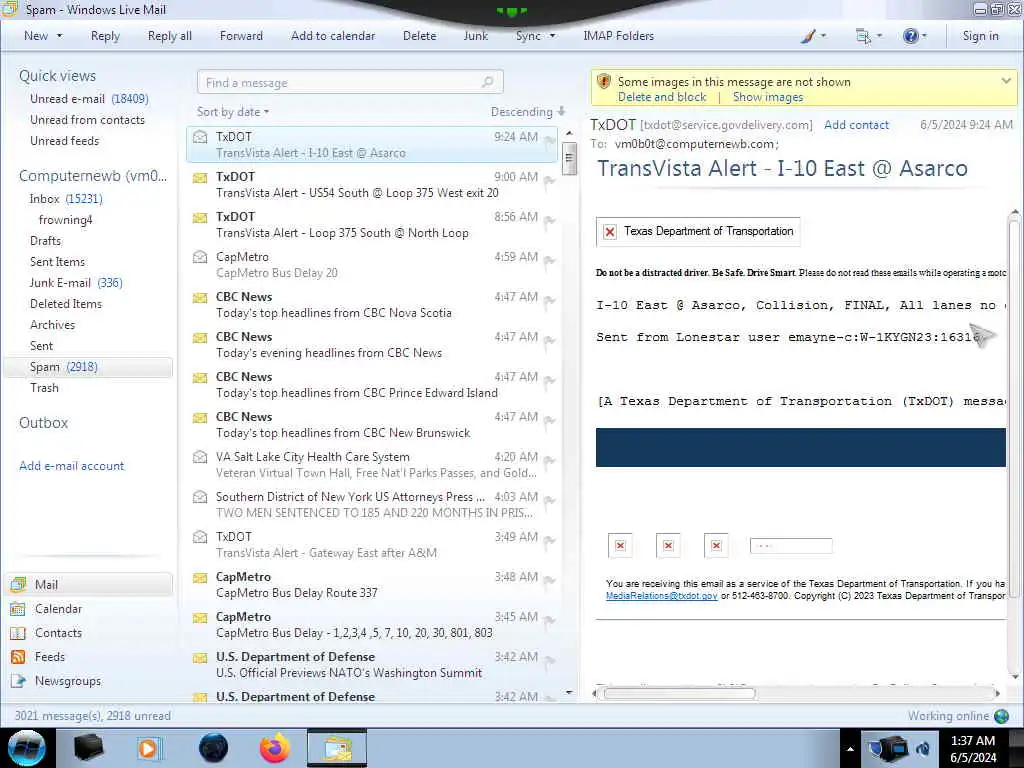Collapse the images warning bar chevron
This screenshot has height=768, width=1024.
1006,81
